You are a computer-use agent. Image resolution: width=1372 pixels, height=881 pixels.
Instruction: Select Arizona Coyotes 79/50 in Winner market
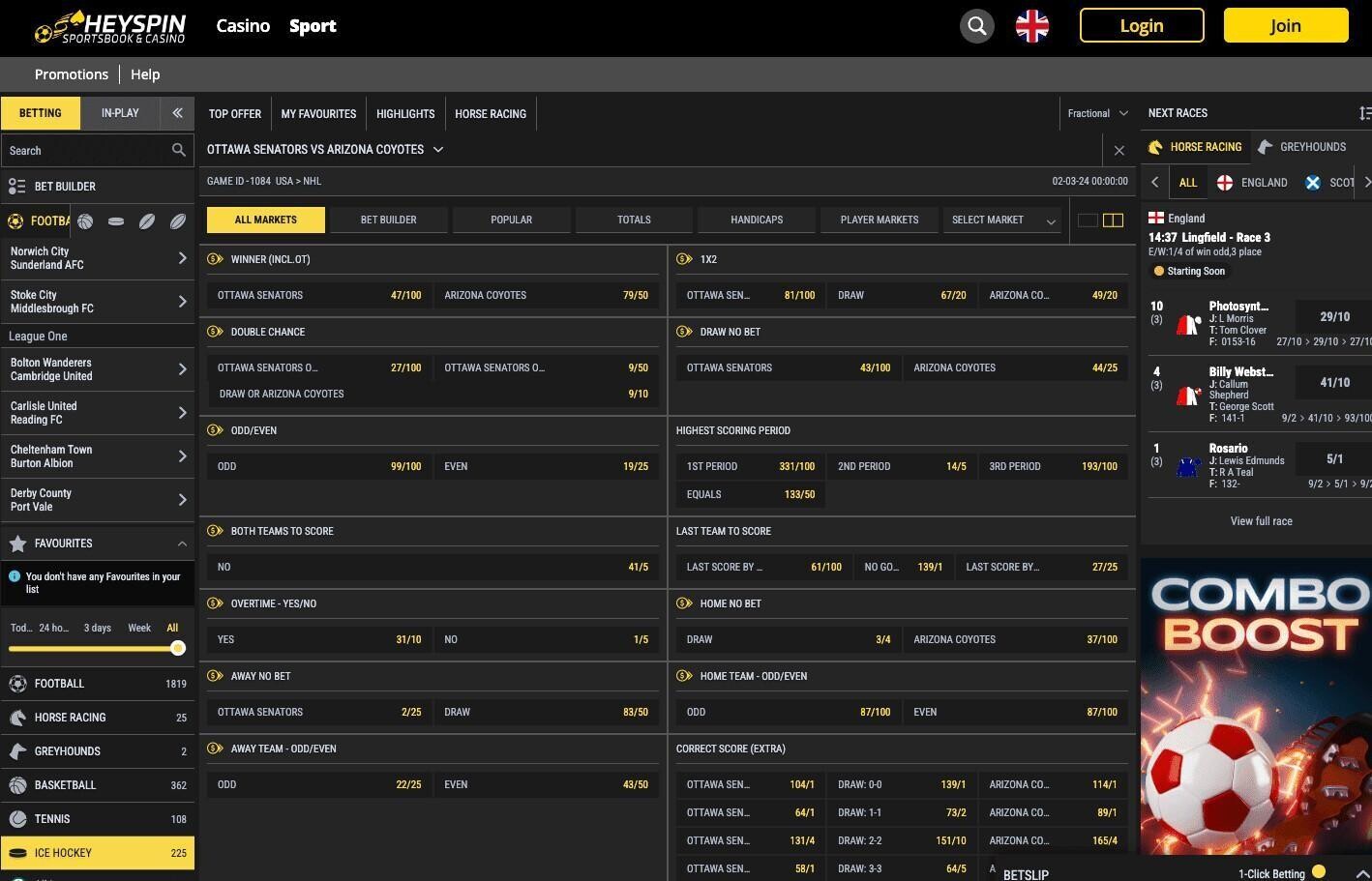click(547, 296)
